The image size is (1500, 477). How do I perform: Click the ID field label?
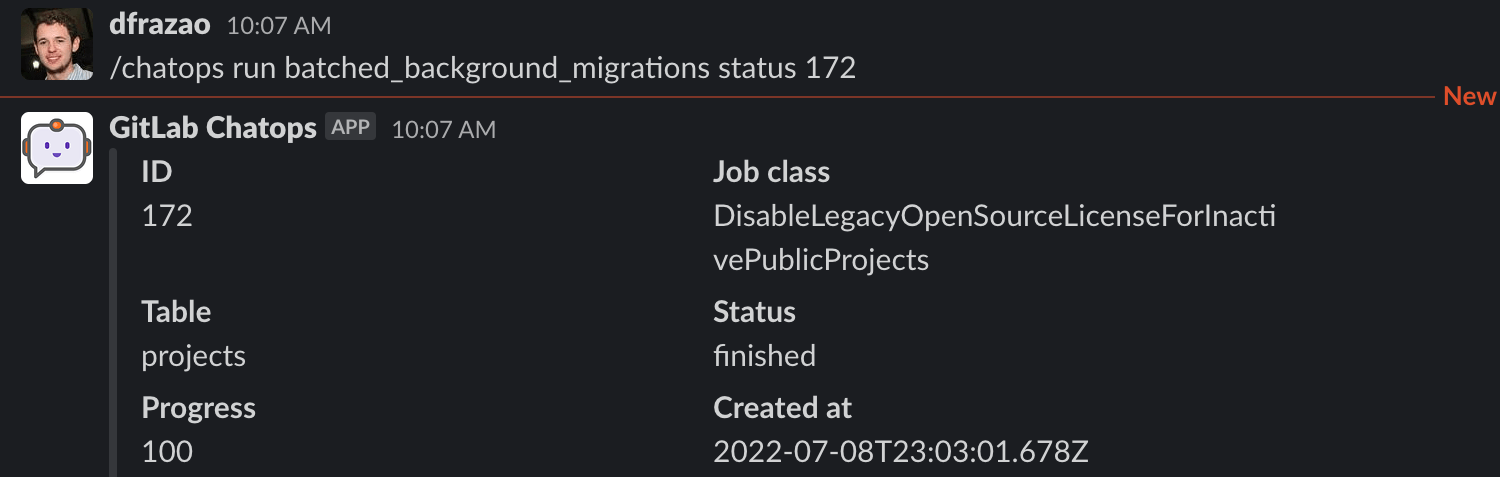tap(157, 172)
